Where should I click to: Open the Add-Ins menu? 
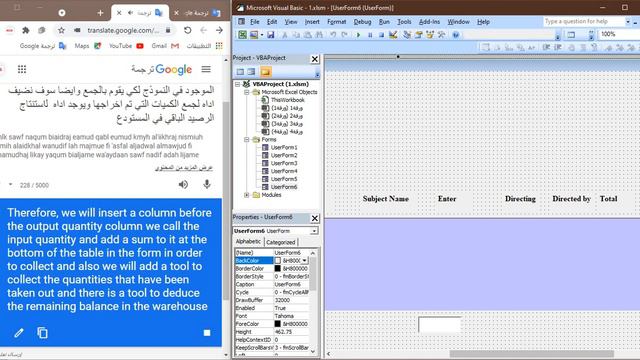tap(429, 22)
